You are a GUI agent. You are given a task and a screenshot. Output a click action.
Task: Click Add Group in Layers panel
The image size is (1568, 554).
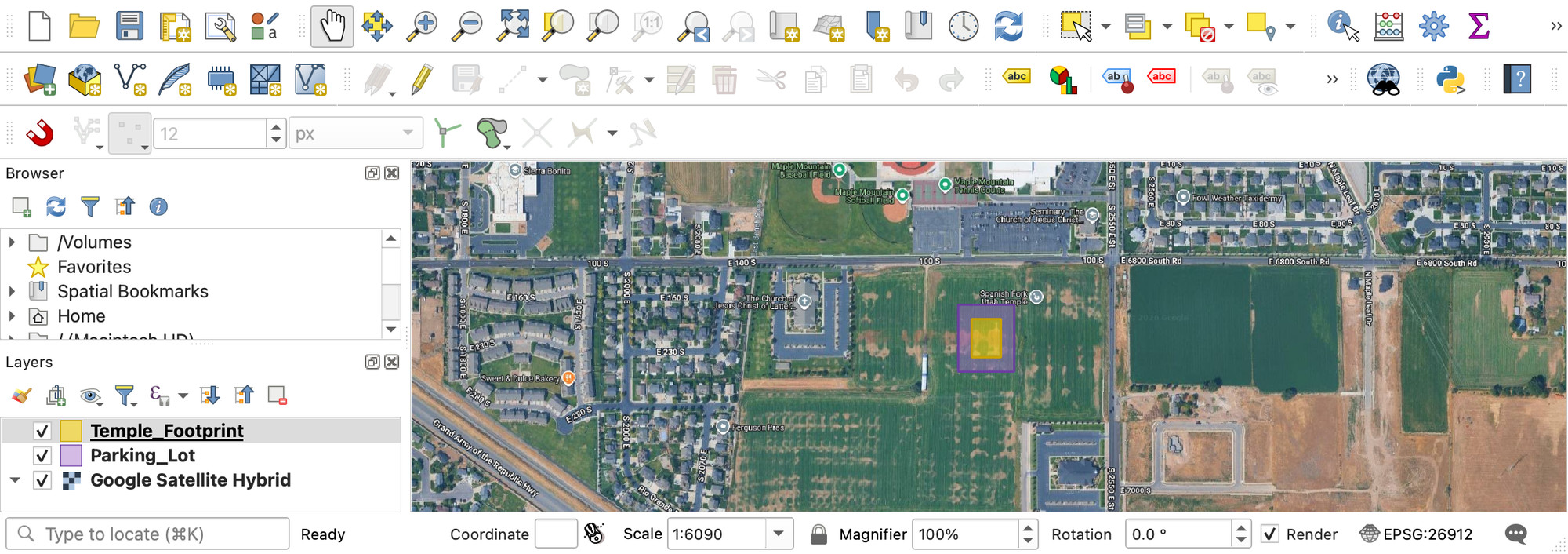coord(56,395)
